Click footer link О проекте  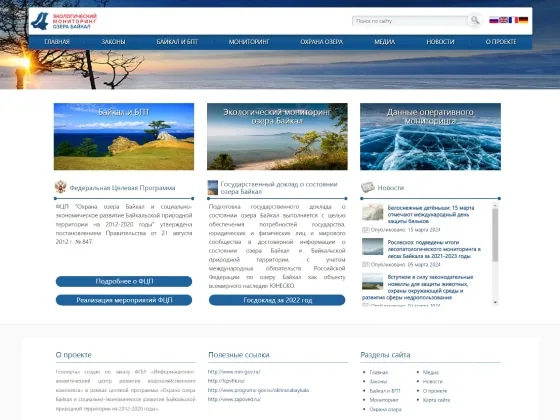click(435, 391)
